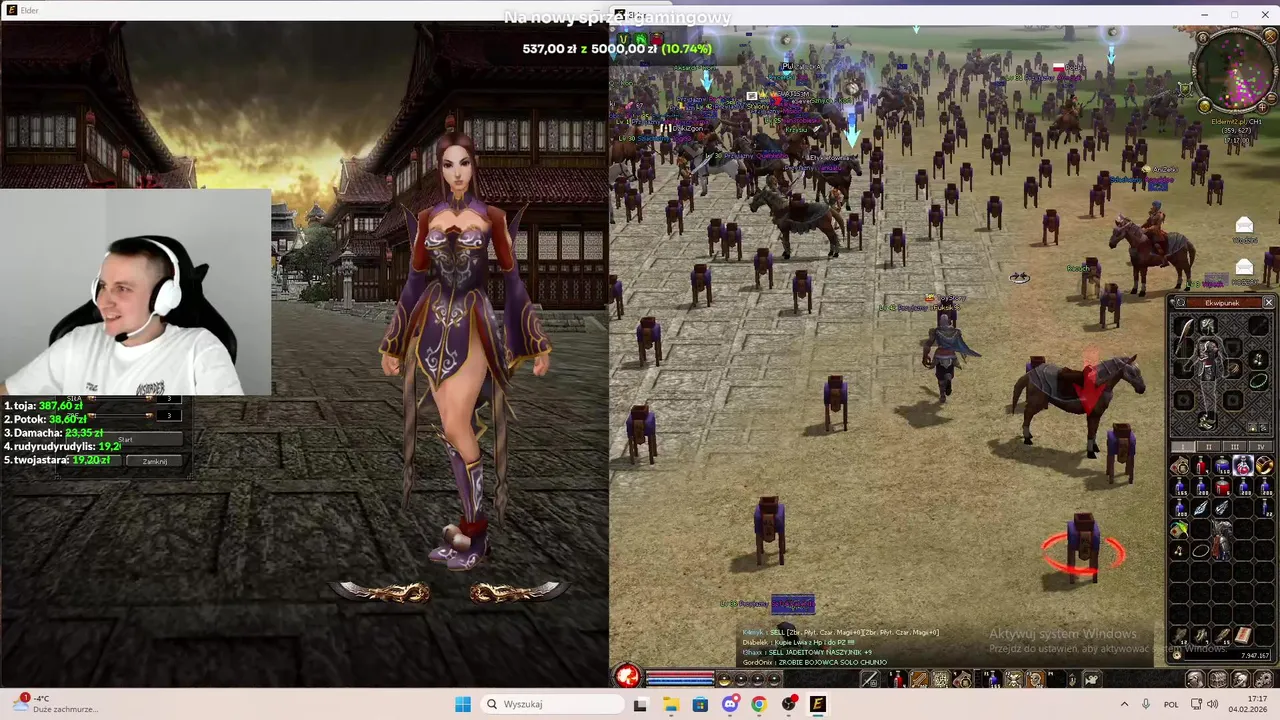Select the equipped green bracelet slot
The image size is (1280, 720).
1259,380
